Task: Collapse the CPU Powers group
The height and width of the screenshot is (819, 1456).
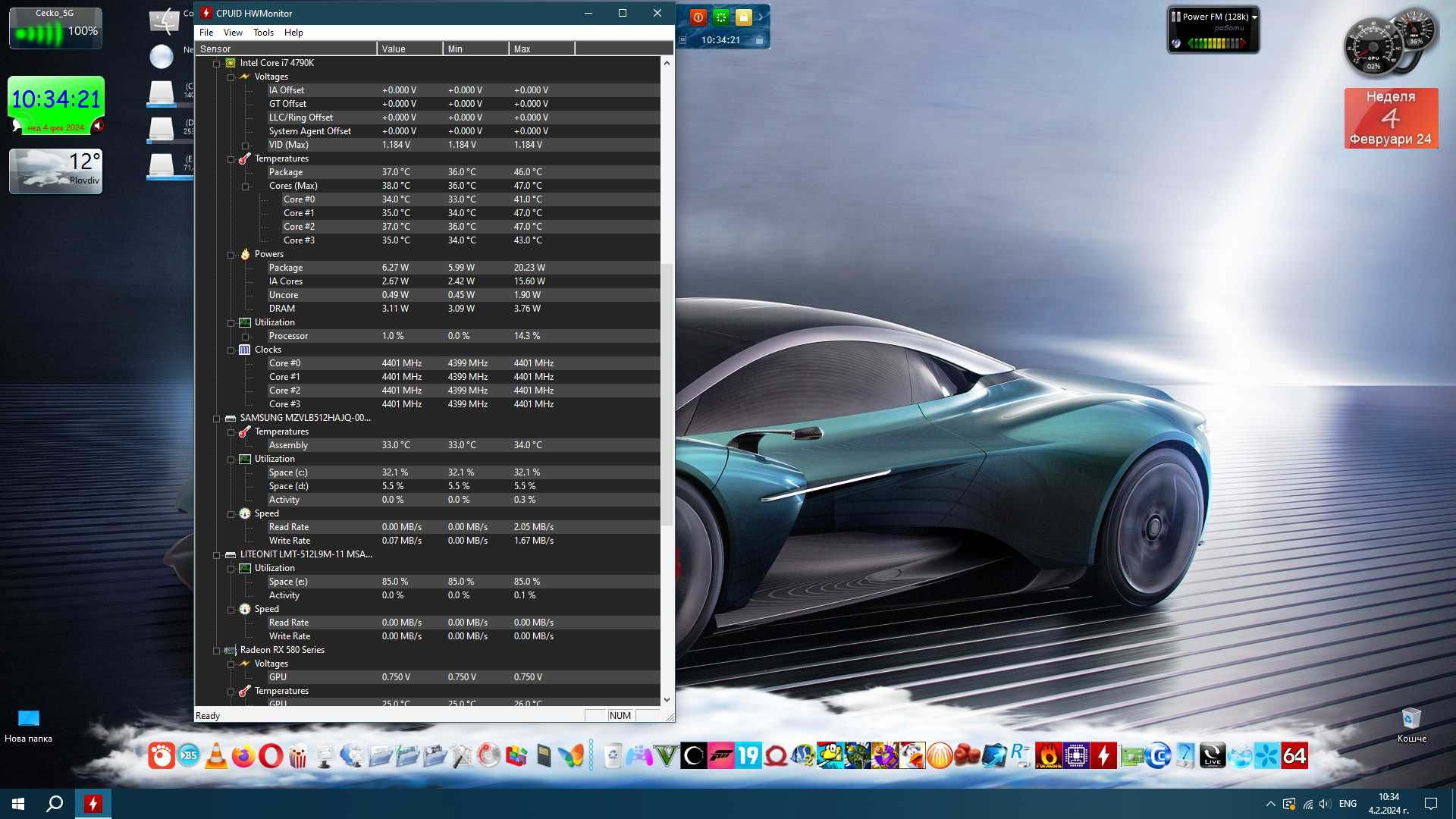Action: 231,255
